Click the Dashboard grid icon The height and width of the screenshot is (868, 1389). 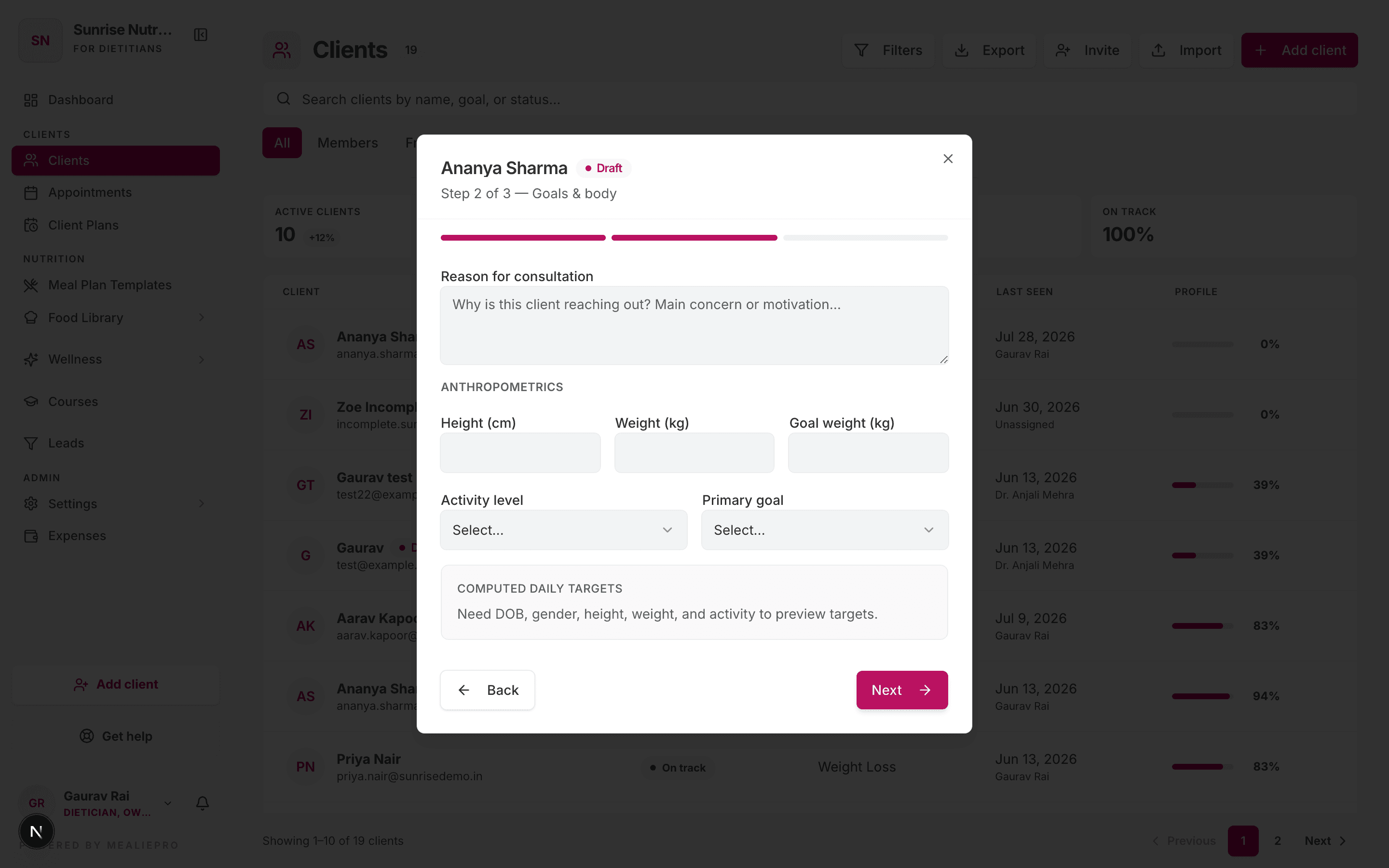coord(31,100)
